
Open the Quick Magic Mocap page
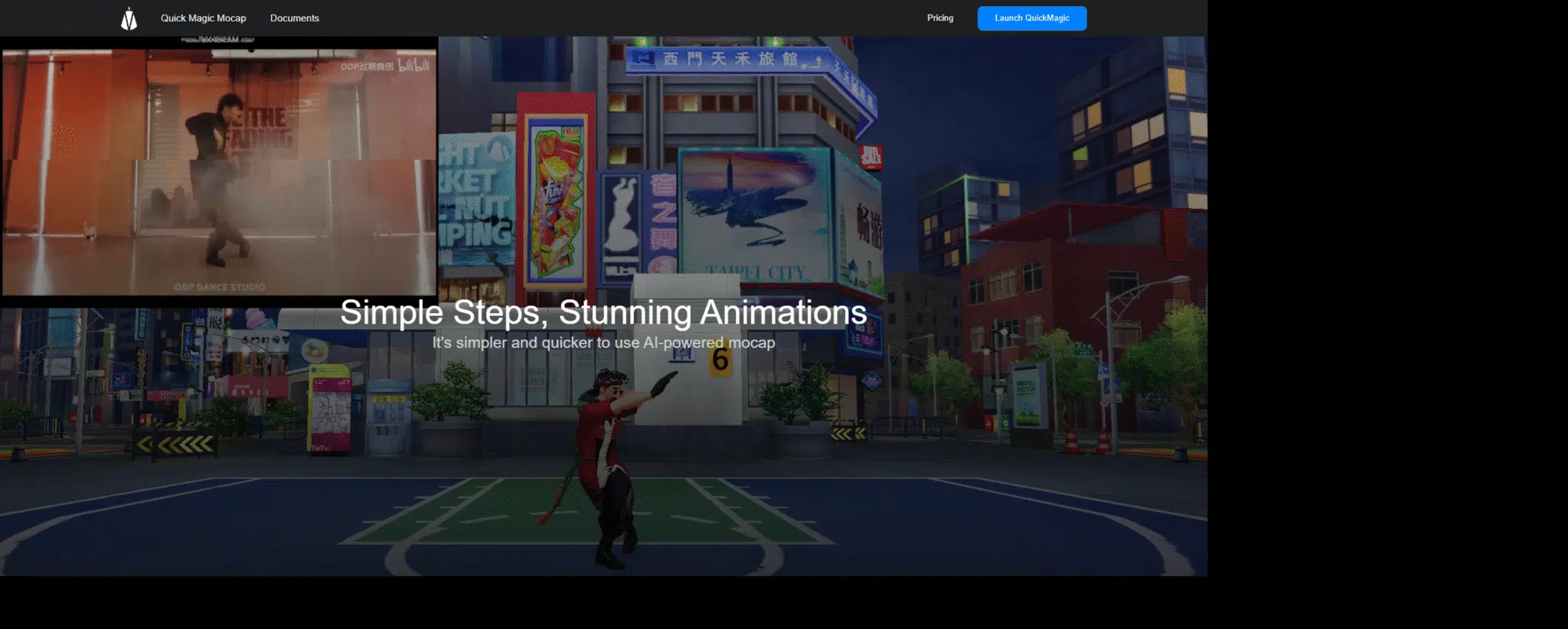pos(203,18)
